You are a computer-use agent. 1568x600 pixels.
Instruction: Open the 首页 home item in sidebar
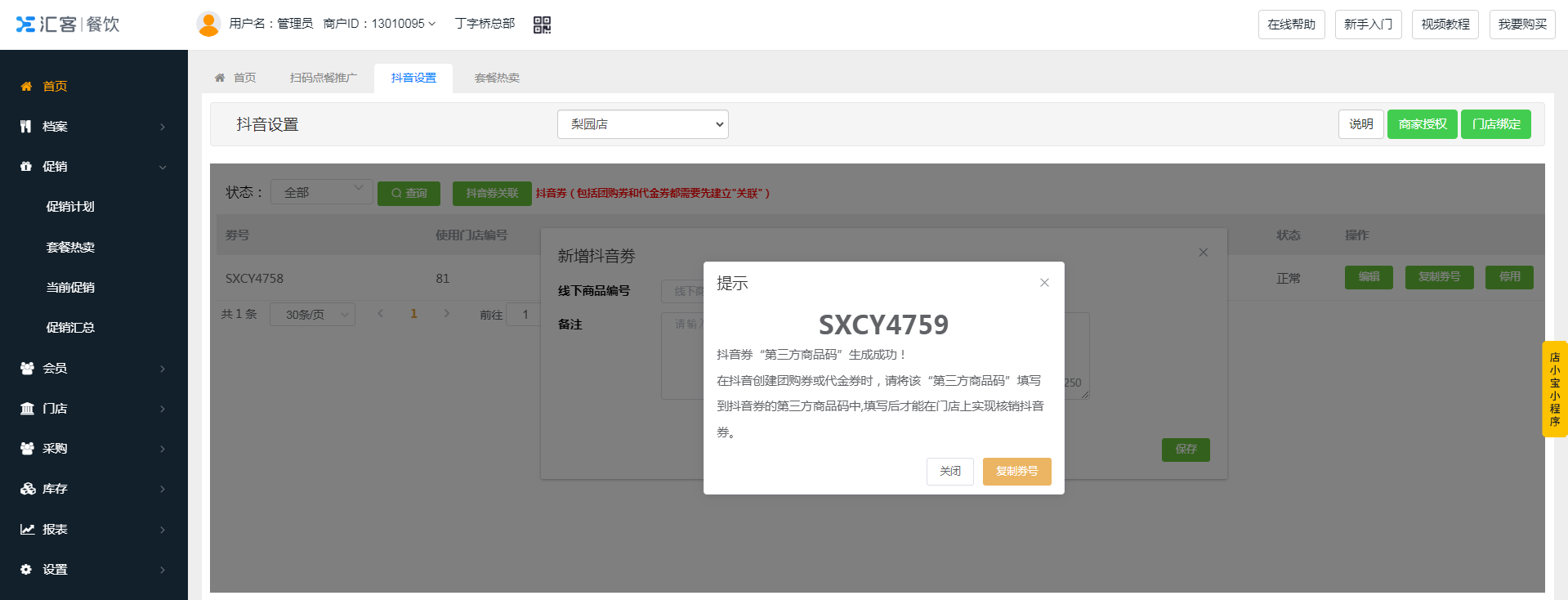click(x=55, y=87)
